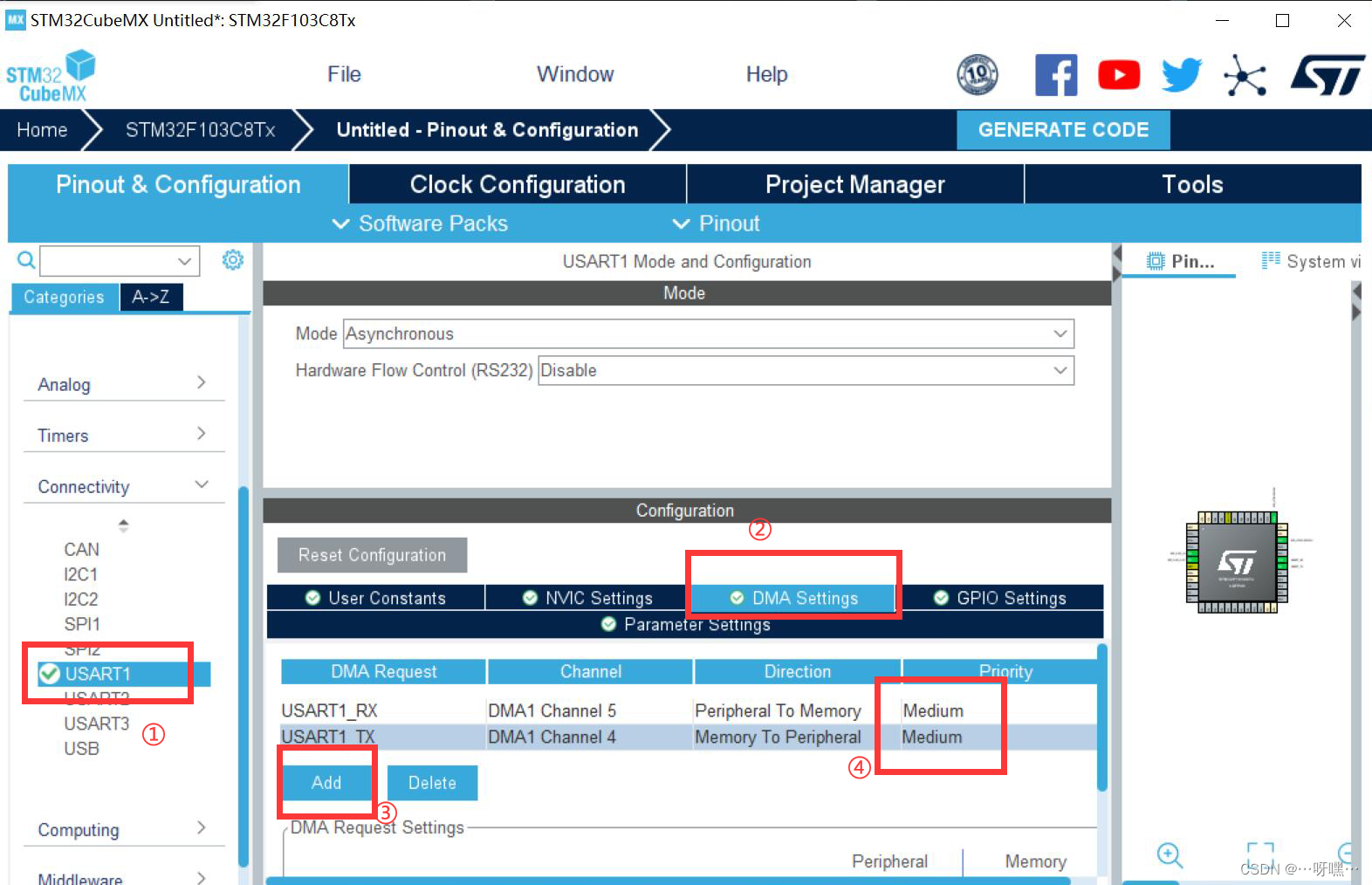Viewport: 1372px width, 885px height.
Task: Open the YouTube channel icon
Action: (x=1119, y=75)
